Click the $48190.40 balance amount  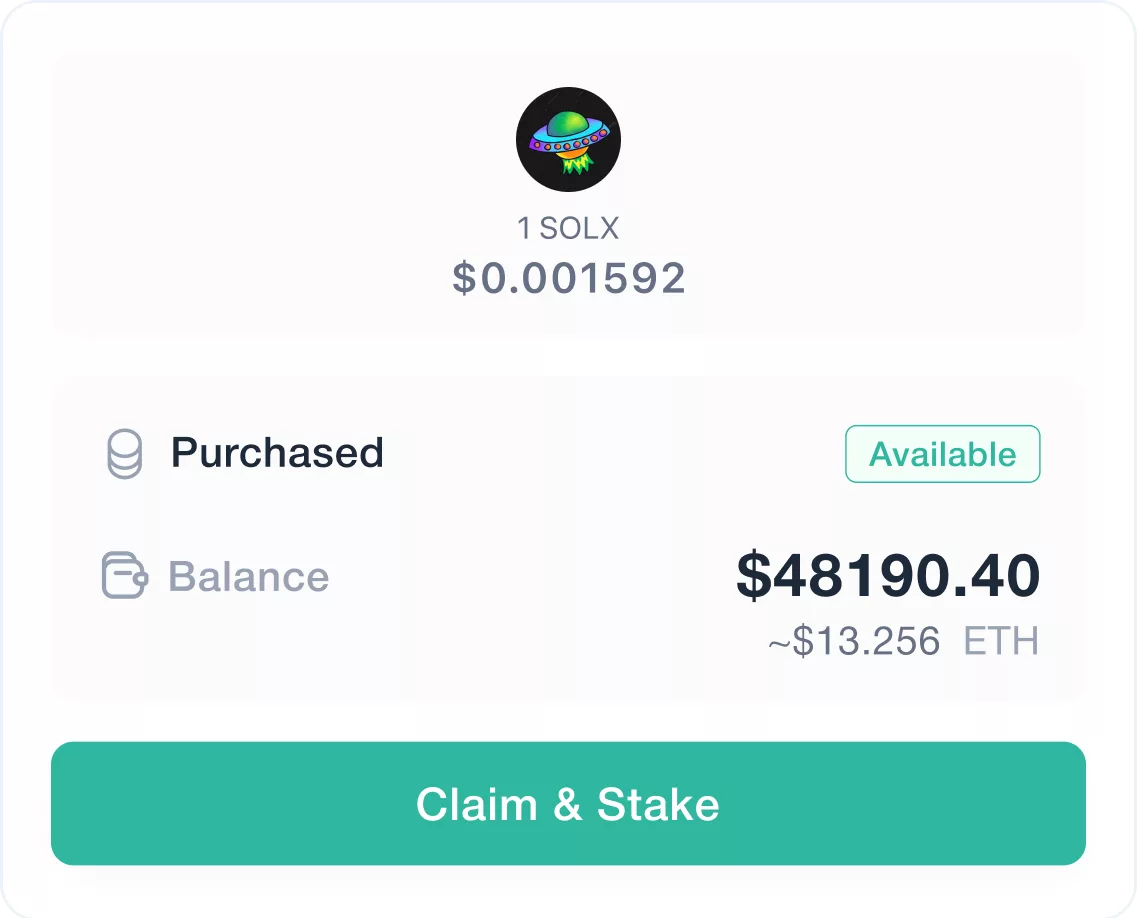pos(888,575)
